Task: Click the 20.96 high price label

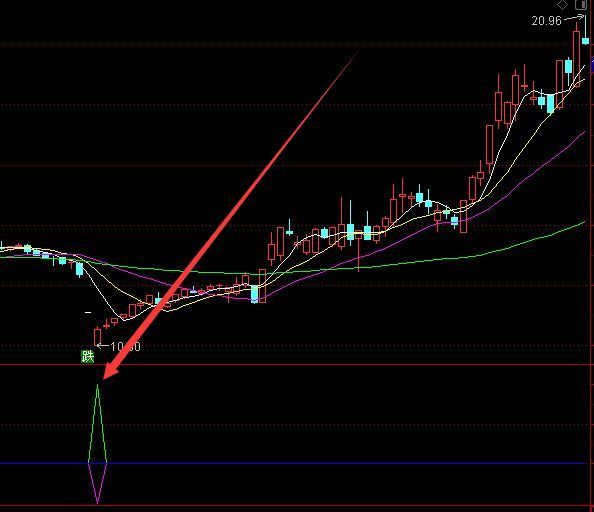Action: (546, 20)
